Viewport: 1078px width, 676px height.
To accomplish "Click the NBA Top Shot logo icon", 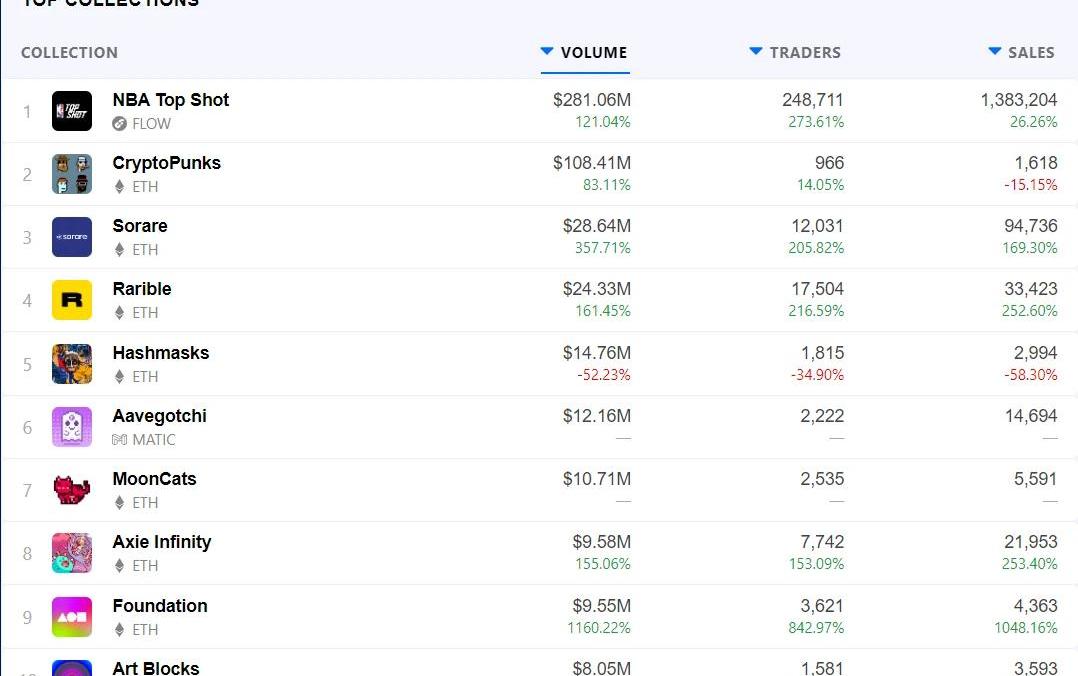I will click(72, 111).
